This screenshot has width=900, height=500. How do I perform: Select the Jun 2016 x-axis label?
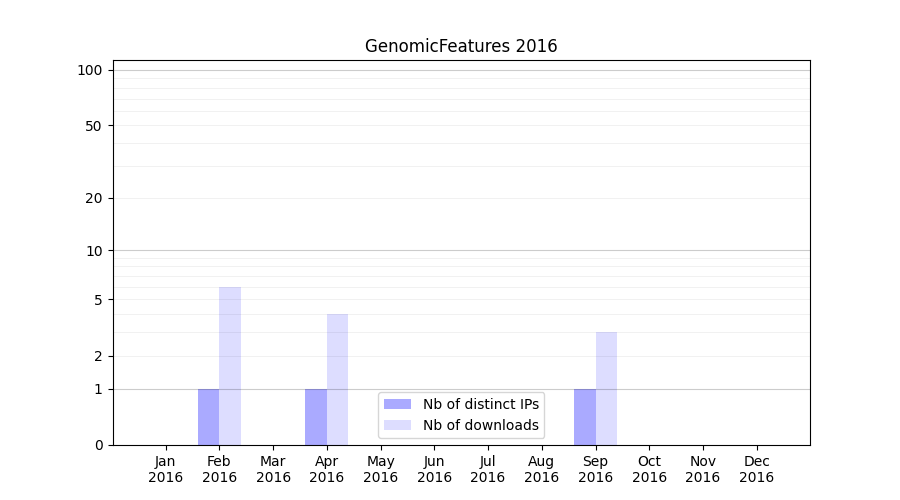(x=434, y=469)
